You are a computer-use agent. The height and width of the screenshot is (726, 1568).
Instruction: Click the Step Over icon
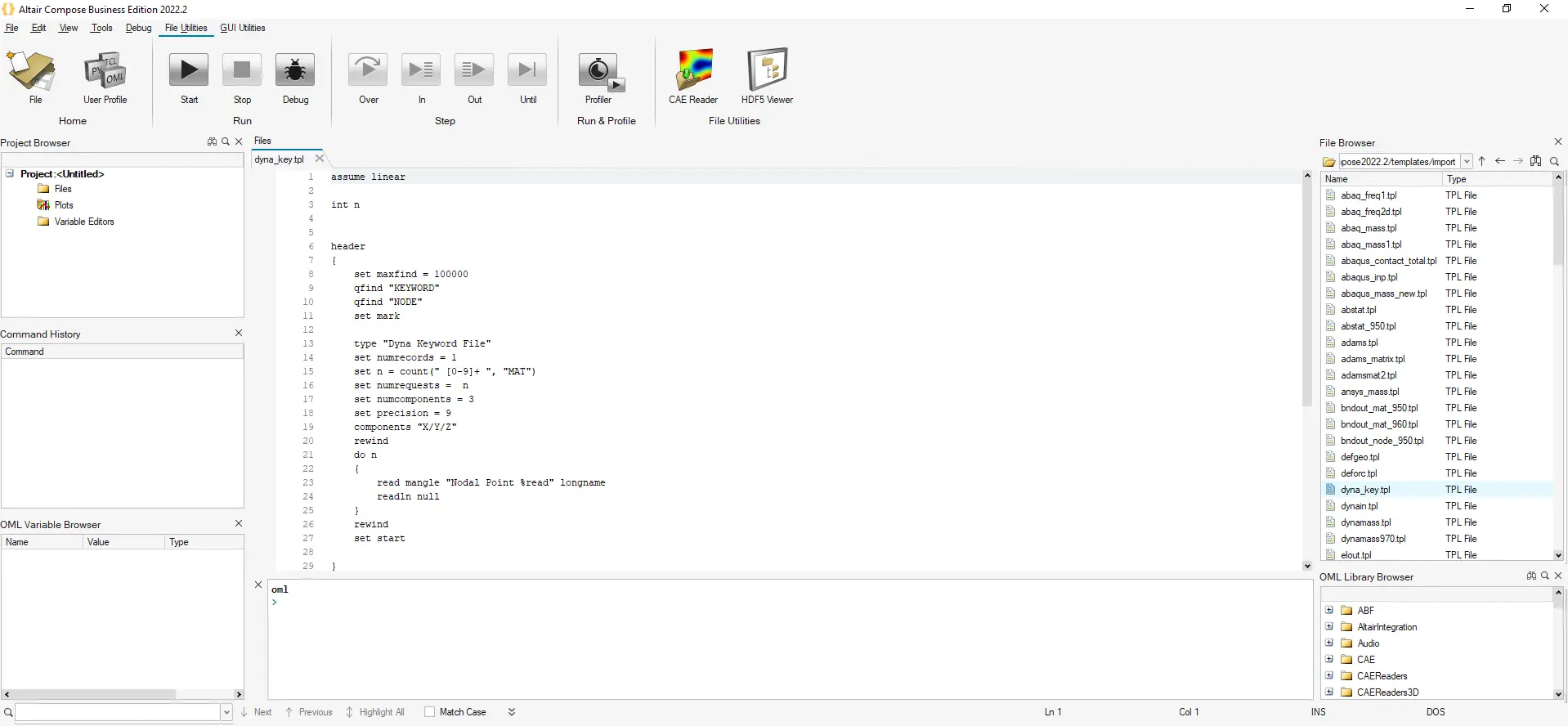tap(369, 70)
